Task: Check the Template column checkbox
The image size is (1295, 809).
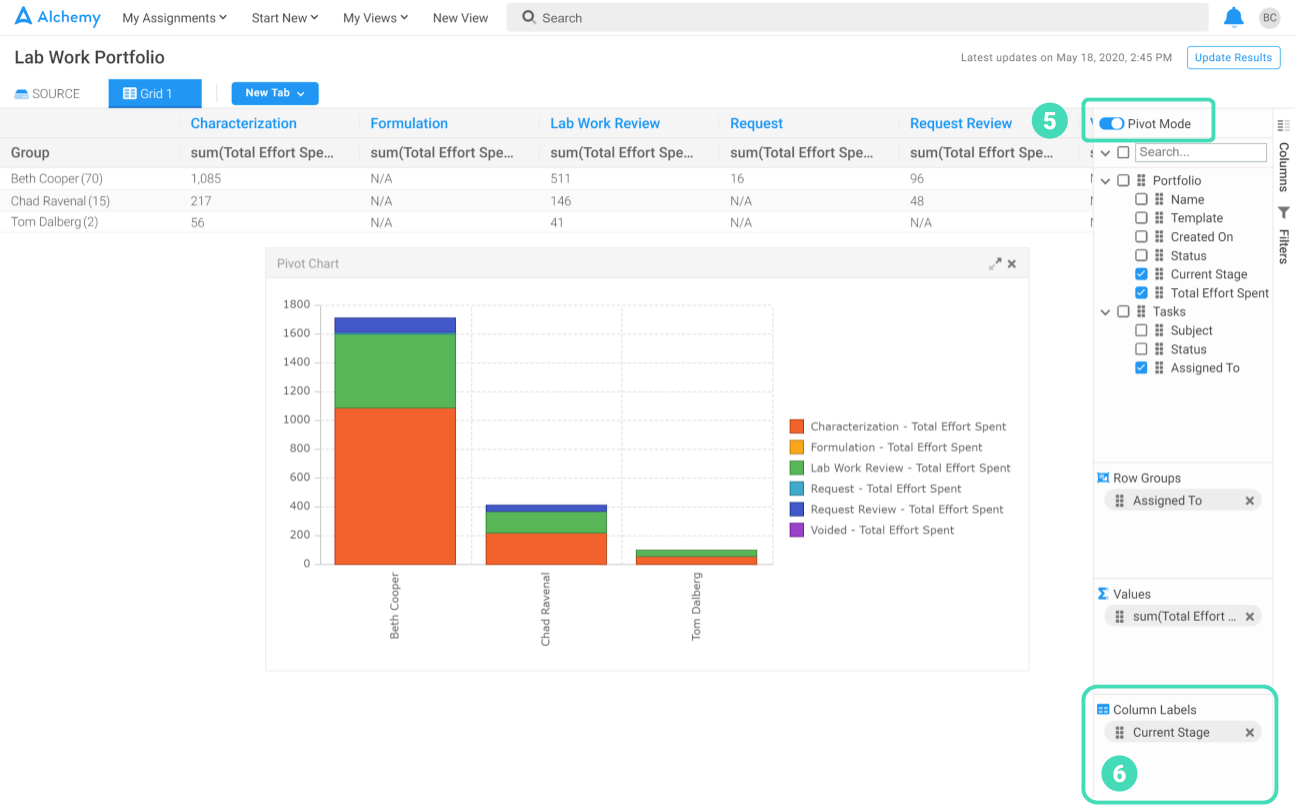Action: [1141, 218]
